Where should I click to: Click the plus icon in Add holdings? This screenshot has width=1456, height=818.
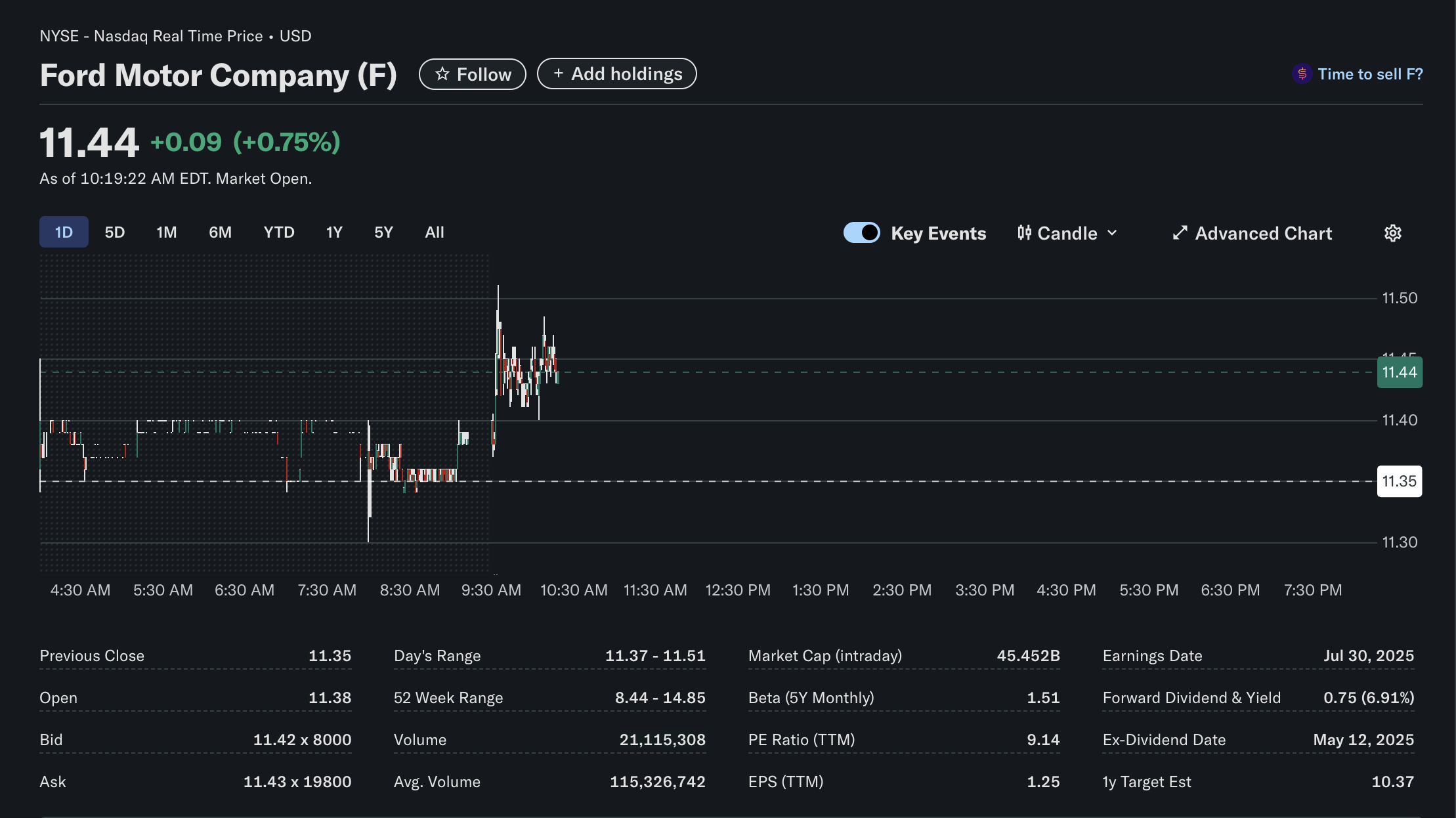click(559, 74)
